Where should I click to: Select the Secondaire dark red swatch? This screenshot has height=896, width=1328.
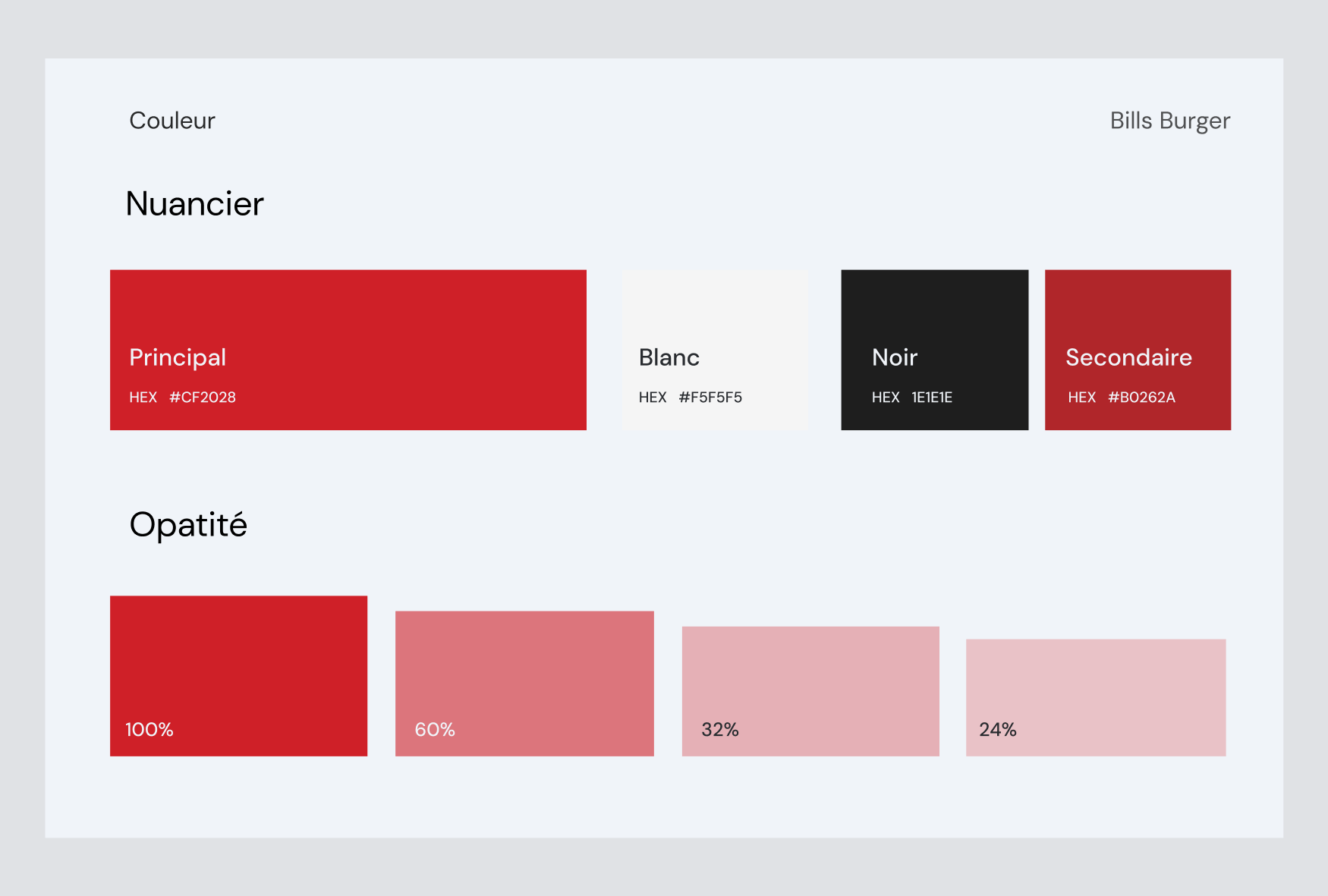click(1138, 350)
